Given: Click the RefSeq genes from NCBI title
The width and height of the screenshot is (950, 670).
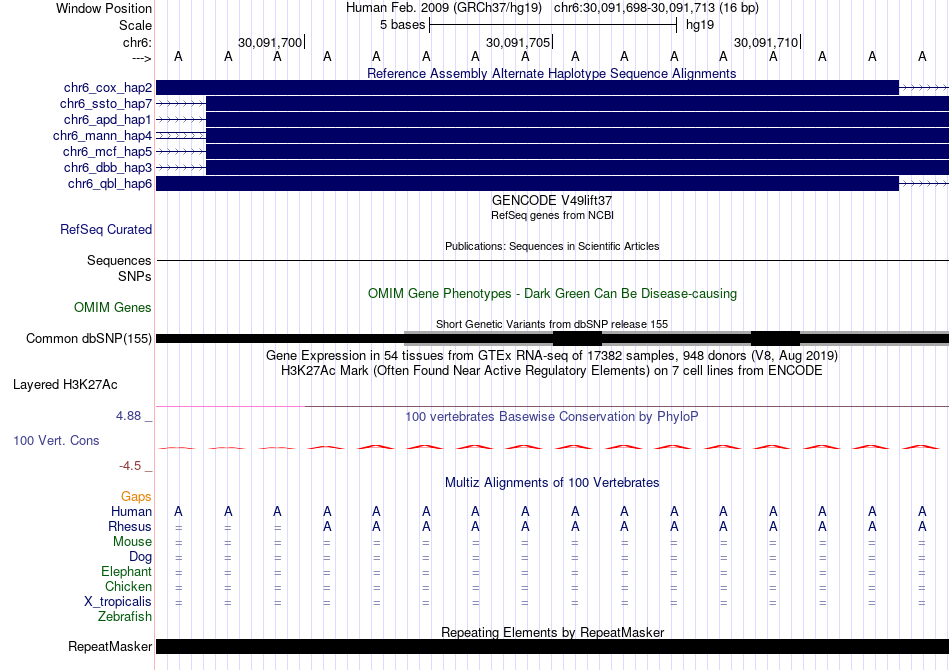Looking at the screenshot, I should pyautogui.click(x=552, y=215).
